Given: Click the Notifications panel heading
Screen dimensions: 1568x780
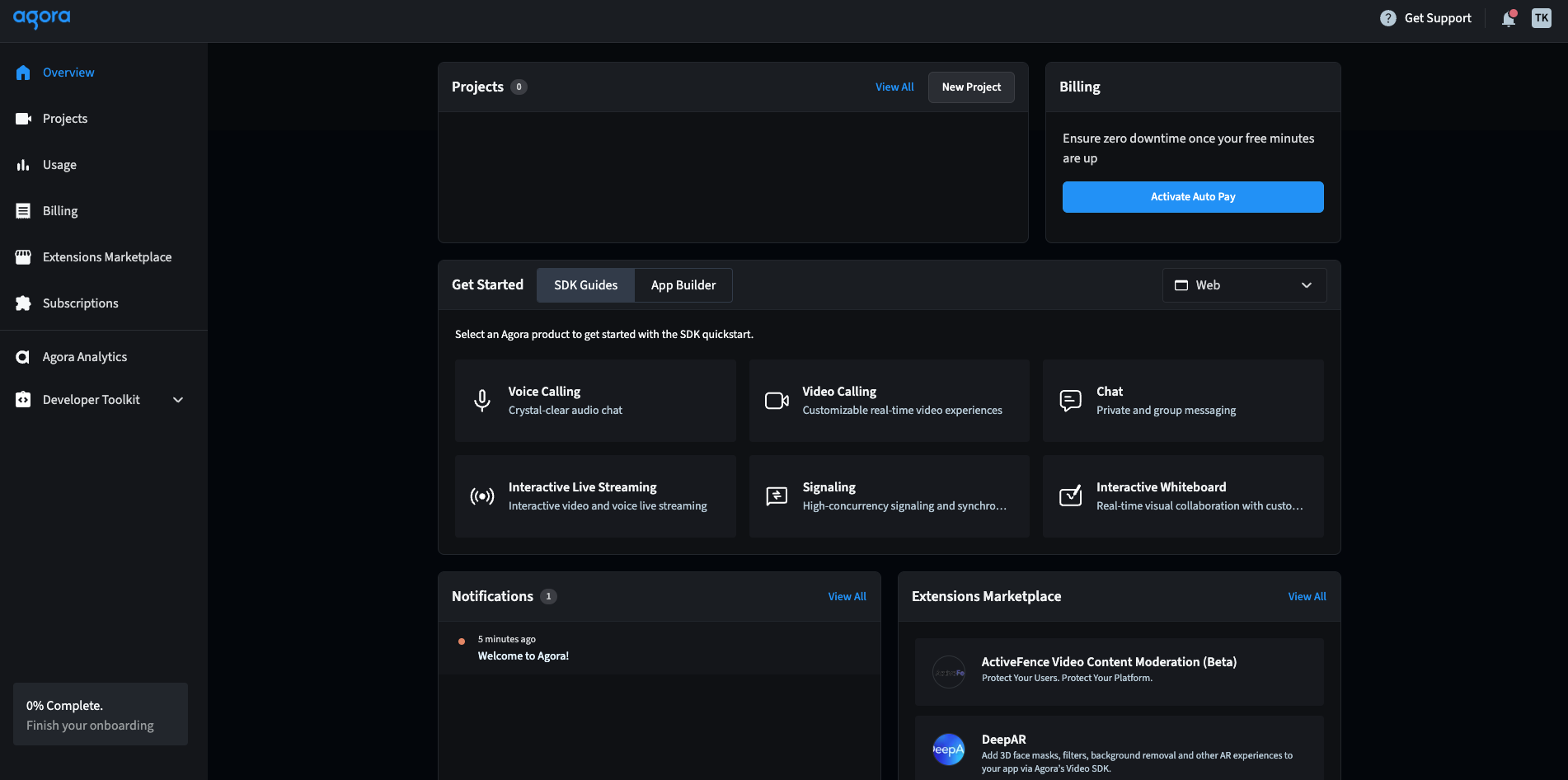Looking at the screenshot, I should (x=492, y=597).
